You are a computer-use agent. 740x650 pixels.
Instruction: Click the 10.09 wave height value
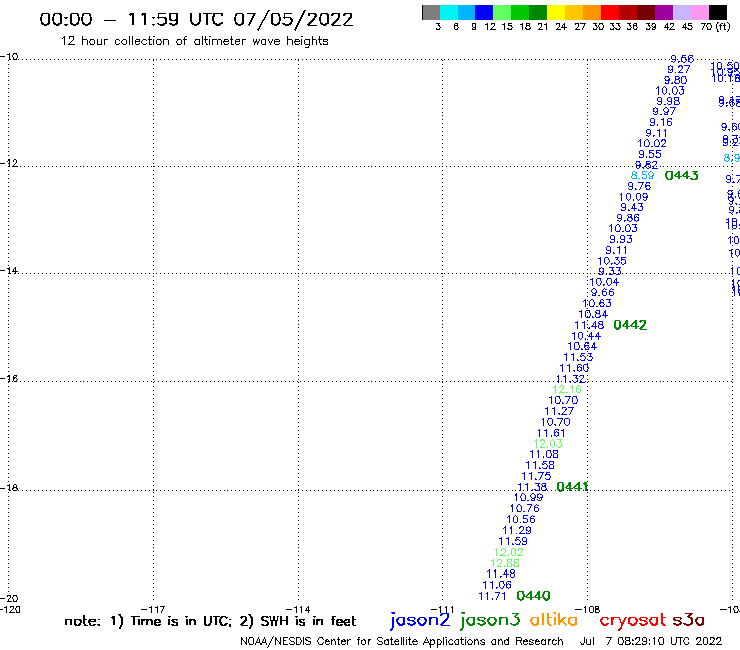click(634, 197)
